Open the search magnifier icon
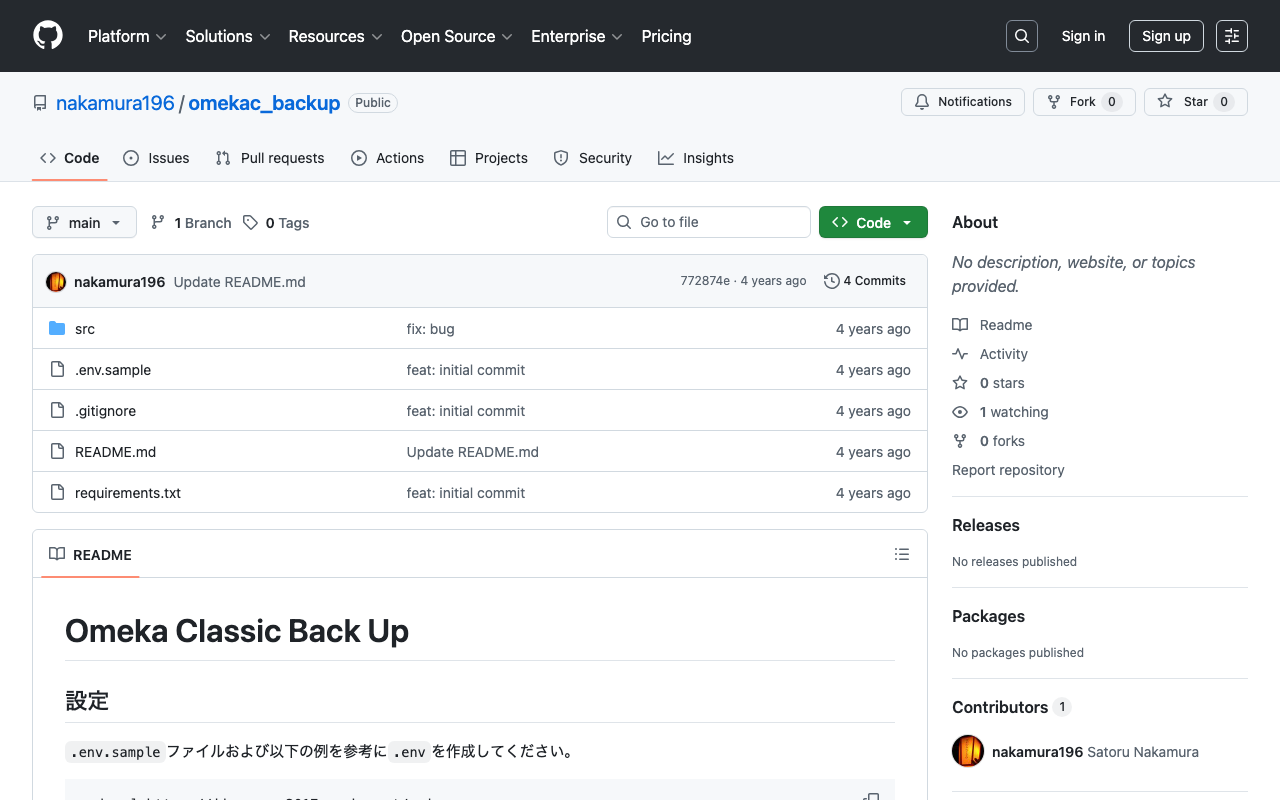Screen dimensions: 1280x800 [x=1021, y=36]
